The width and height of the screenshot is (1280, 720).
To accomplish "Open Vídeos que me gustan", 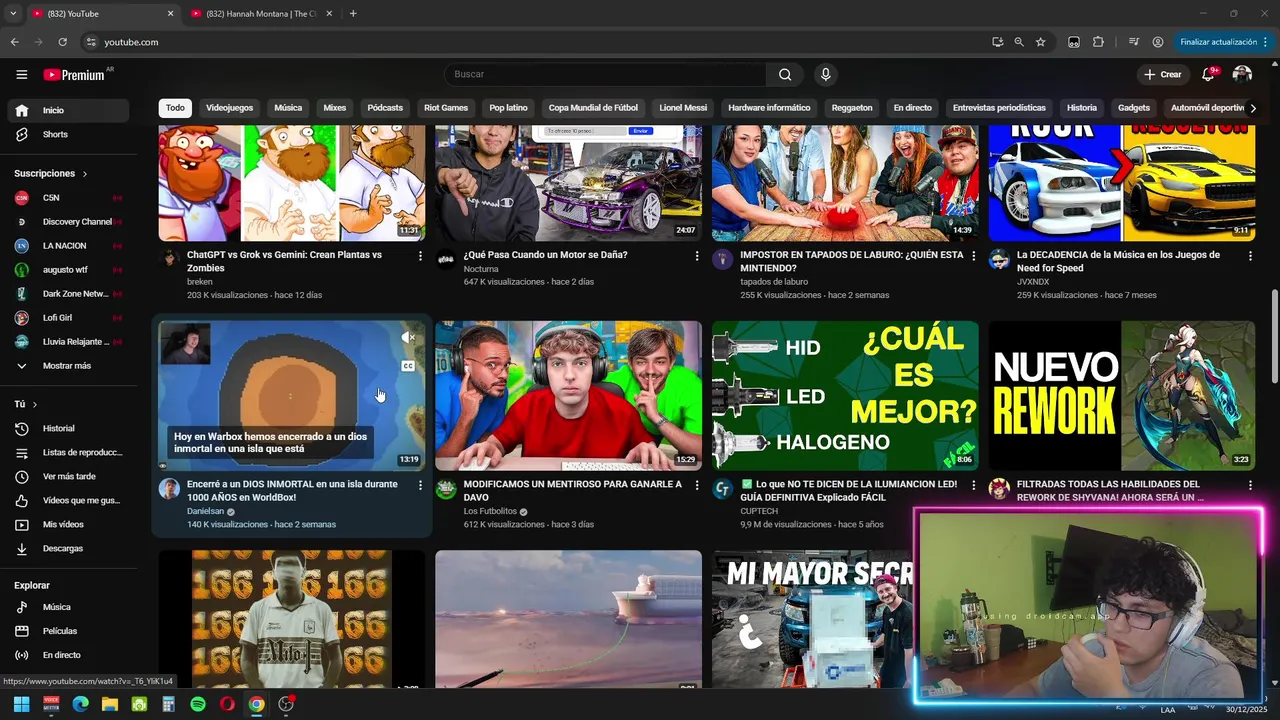I will click(68, 500).
